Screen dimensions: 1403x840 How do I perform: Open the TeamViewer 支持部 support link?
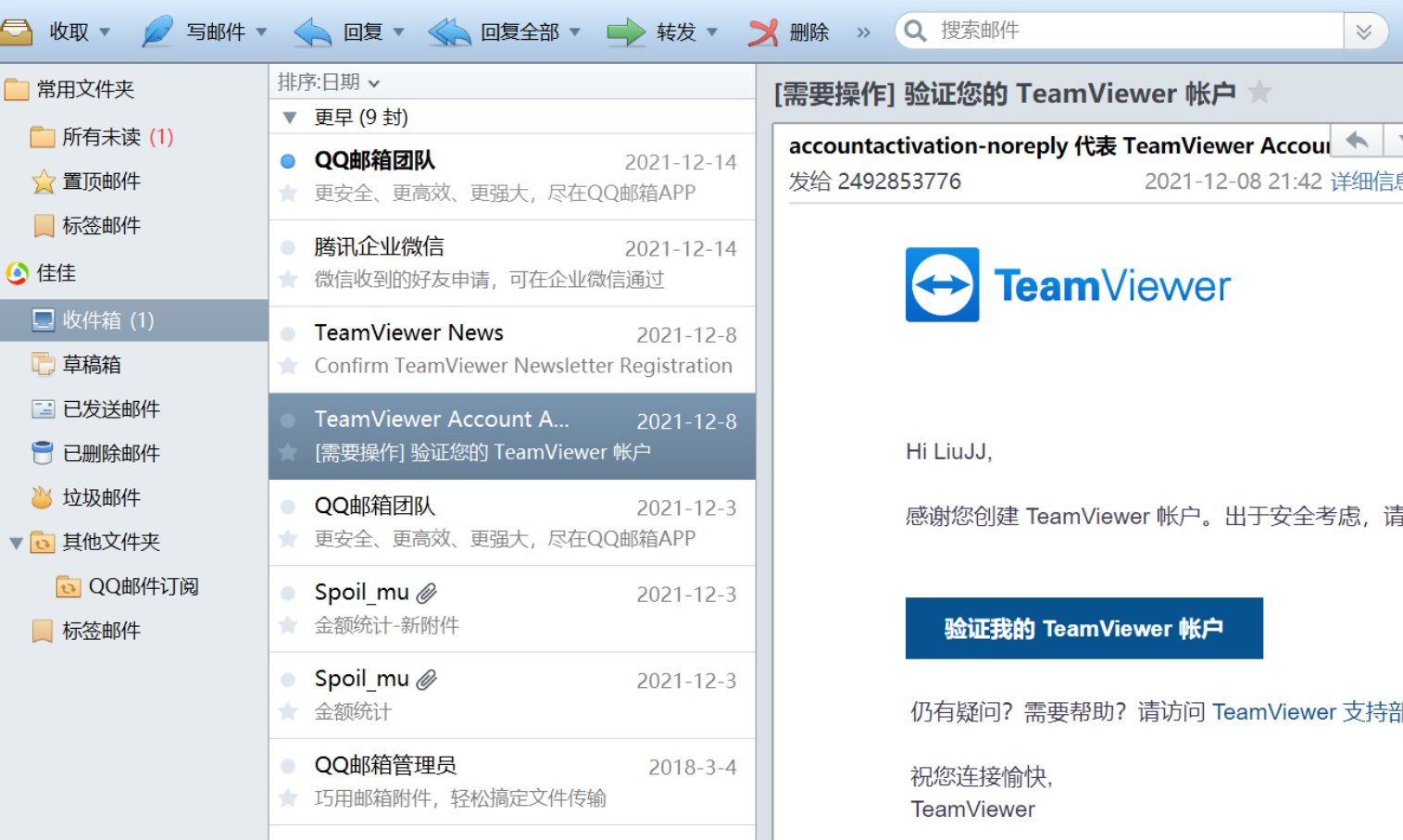point(1308,712)
